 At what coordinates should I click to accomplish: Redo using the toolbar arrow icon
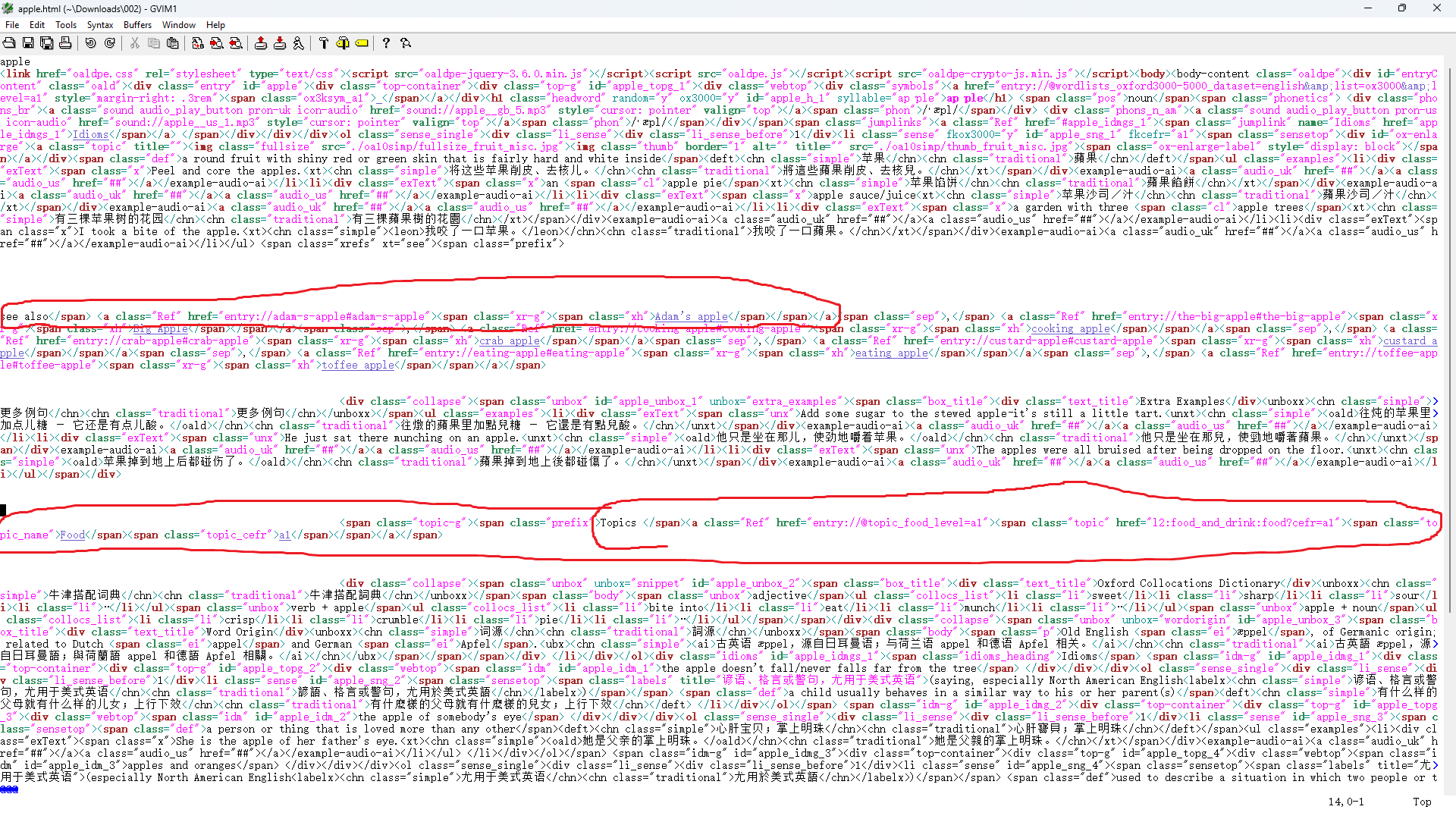pos(110,43)
